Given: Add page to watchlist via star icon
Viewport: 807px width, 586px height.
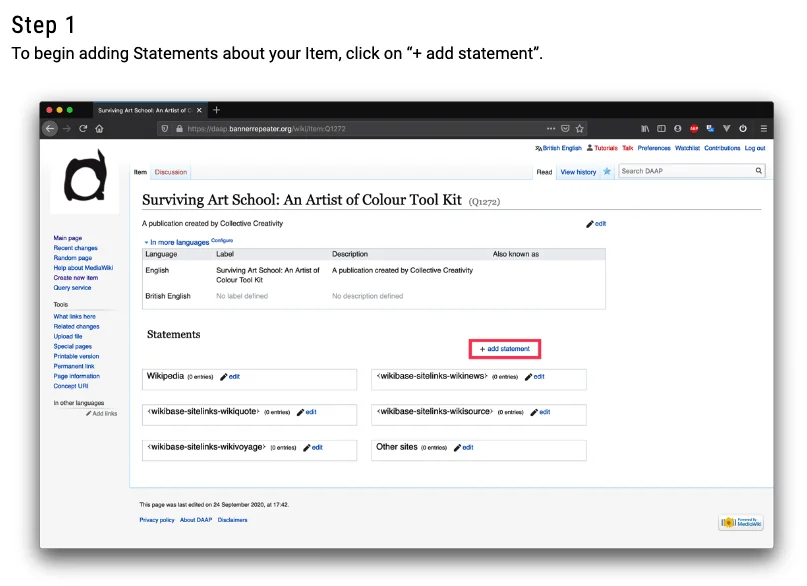Looking at the screenshot, I should [x=607, y=172].
